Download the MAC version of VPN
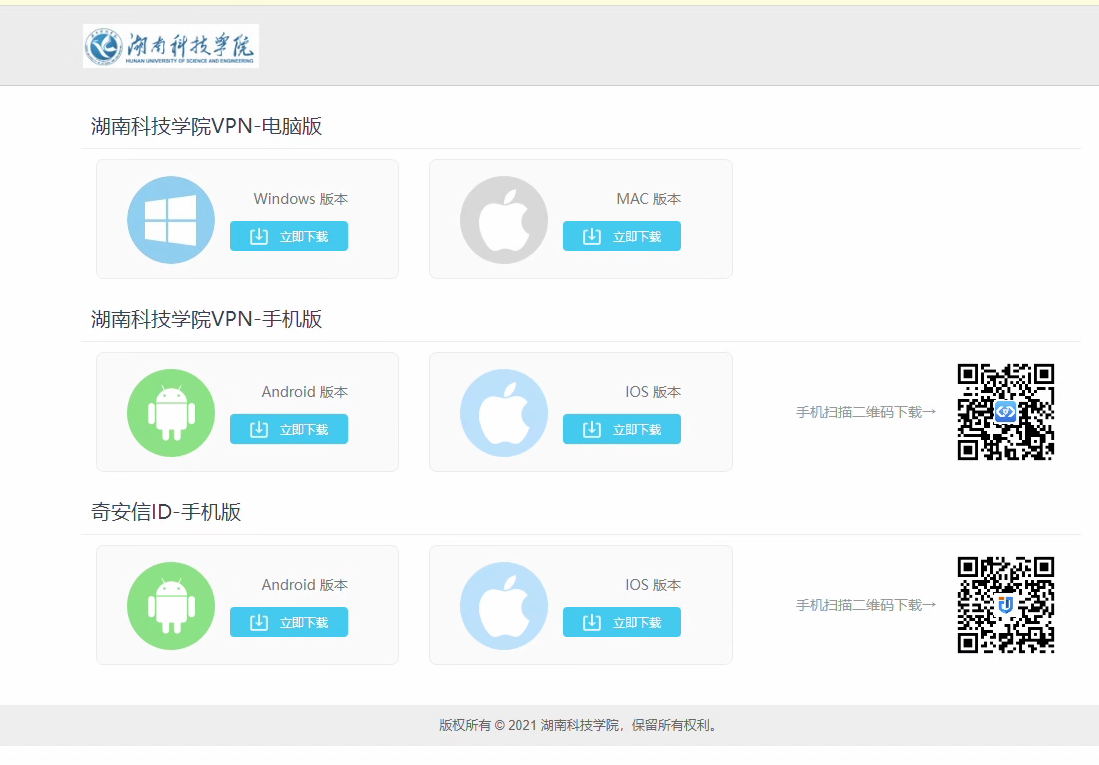The image size is (1099, 765). coord(622,236)
